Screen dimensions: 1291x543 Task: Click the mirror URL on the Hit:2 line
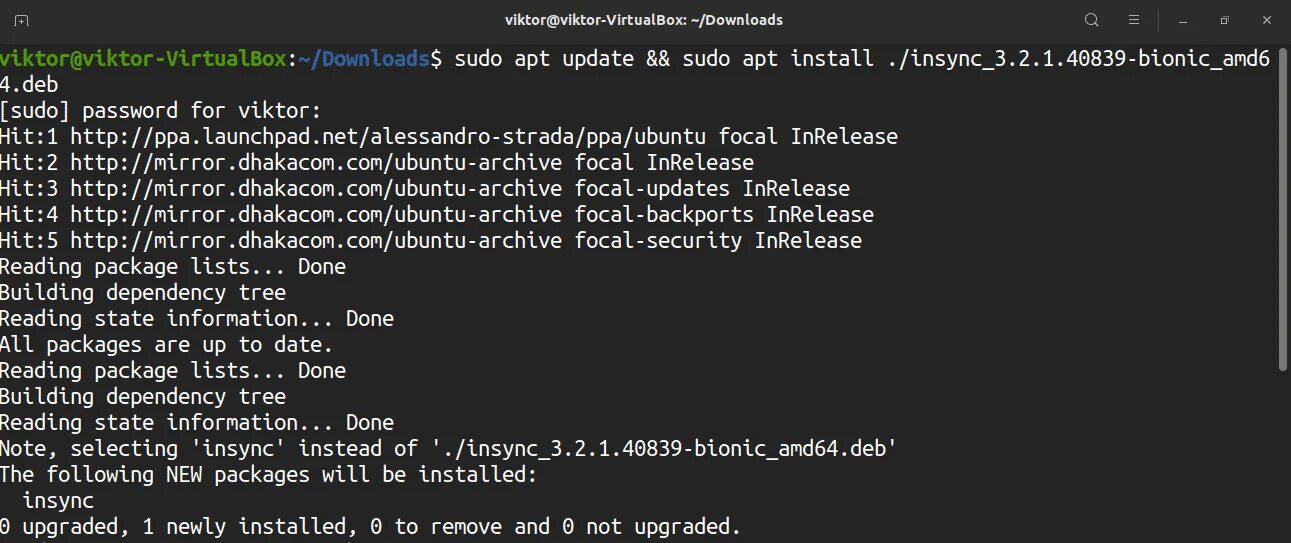click(316, 163)
